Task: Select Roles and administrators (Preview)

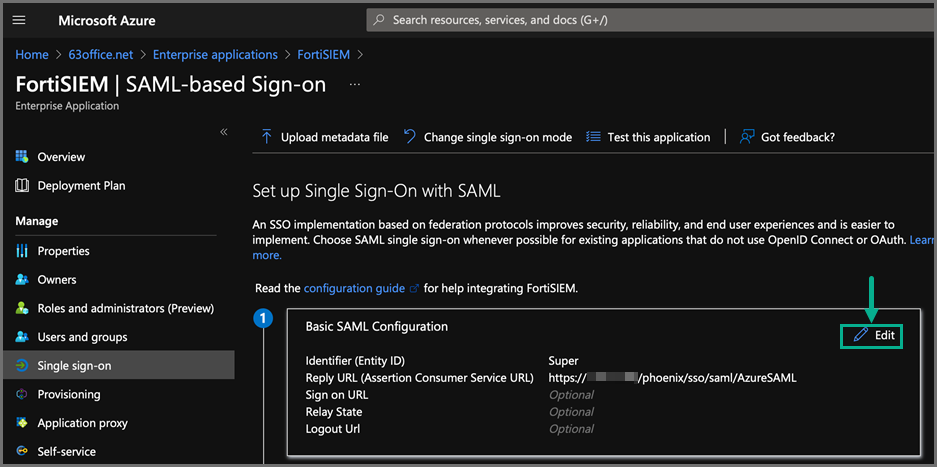Action: tap(125, 308)
